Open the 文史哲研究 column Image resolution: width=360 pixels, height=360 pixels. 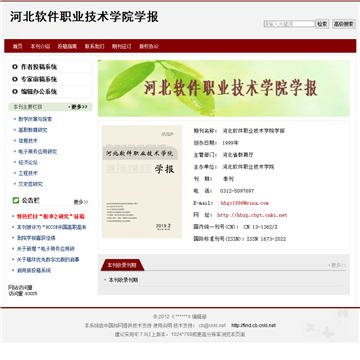30,184
